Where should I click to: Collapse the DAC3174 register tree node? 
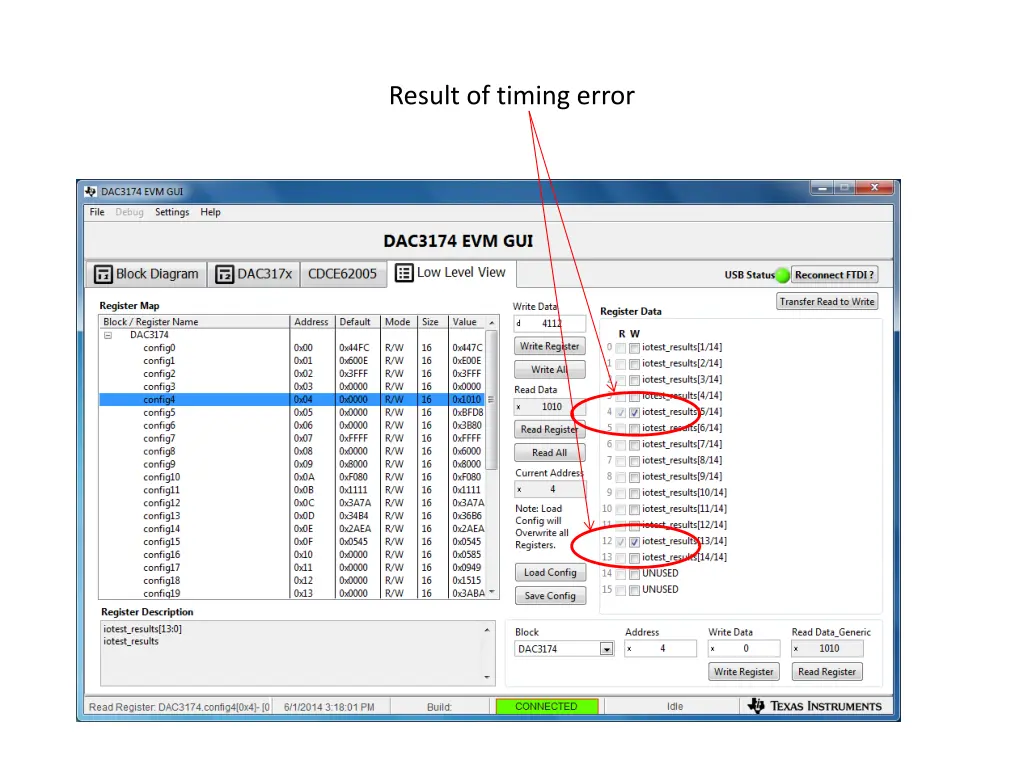coord(108,334)
